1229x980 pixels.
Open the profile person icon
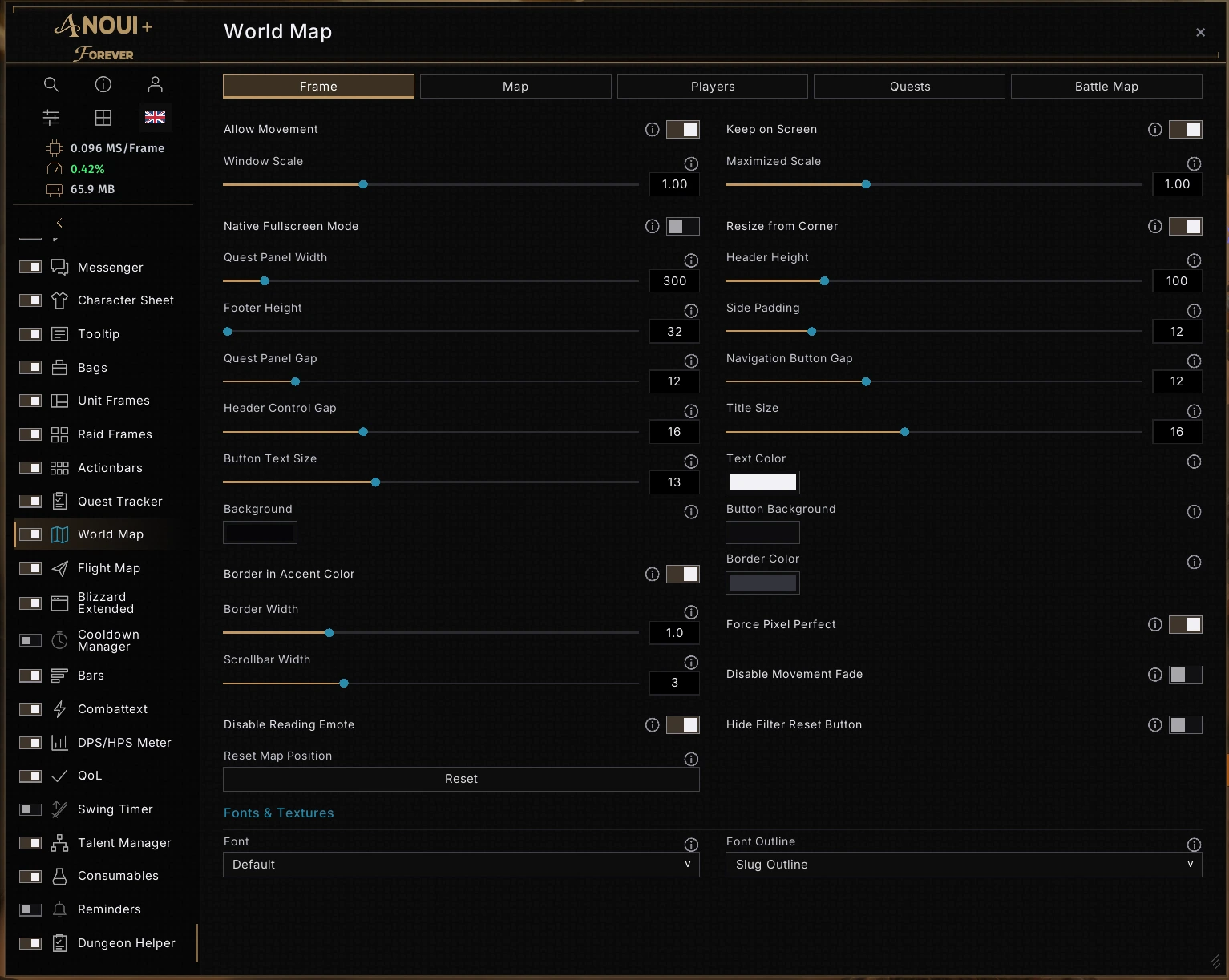click(x=156, y=84)
